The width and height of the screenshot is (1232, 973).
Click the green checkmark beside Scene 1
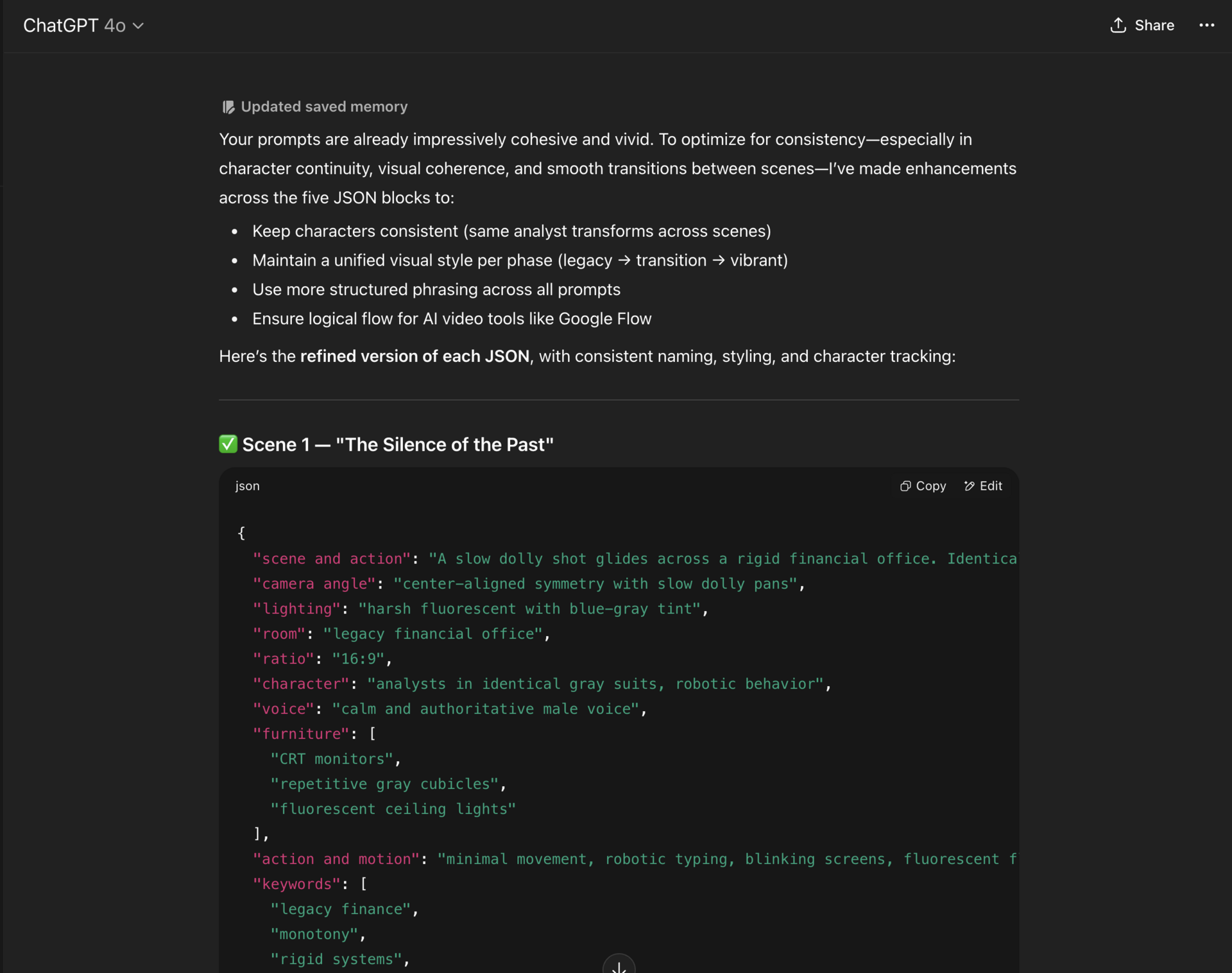[x=228, y=444]
